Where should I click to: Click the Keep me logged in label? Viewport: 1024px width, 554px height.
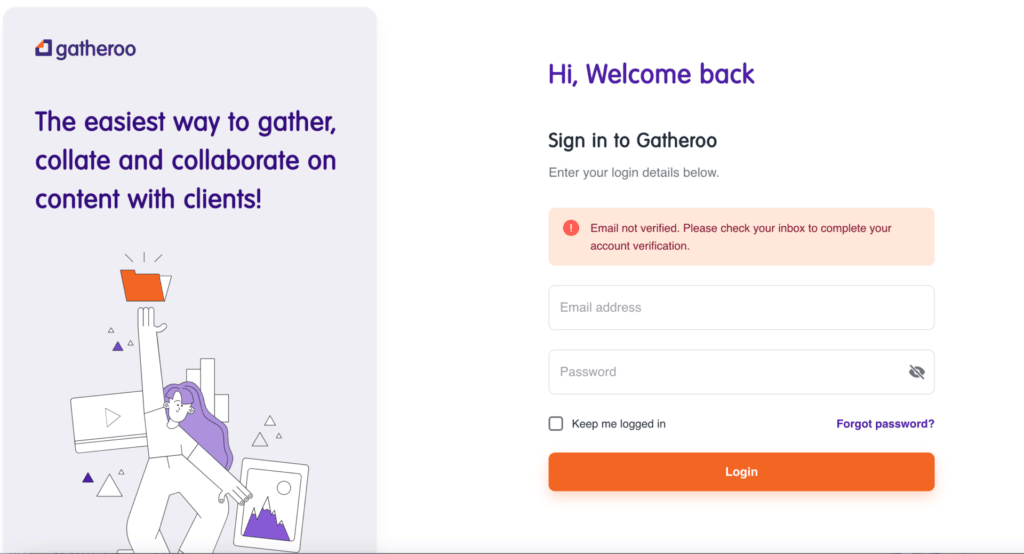pyautogui.click(x=618, y=423)
